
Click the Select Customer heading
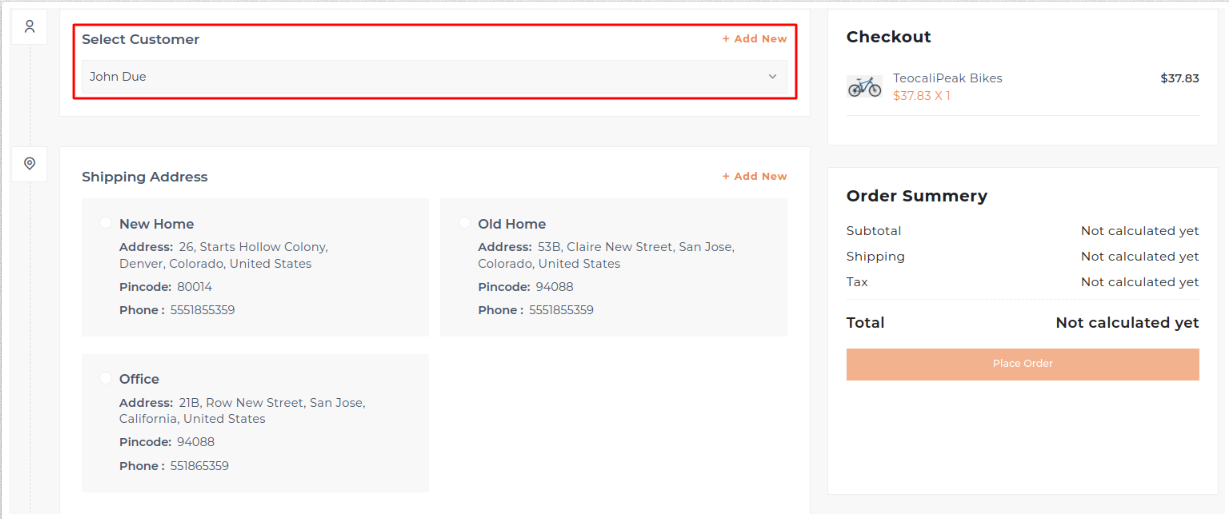(140, 39)
